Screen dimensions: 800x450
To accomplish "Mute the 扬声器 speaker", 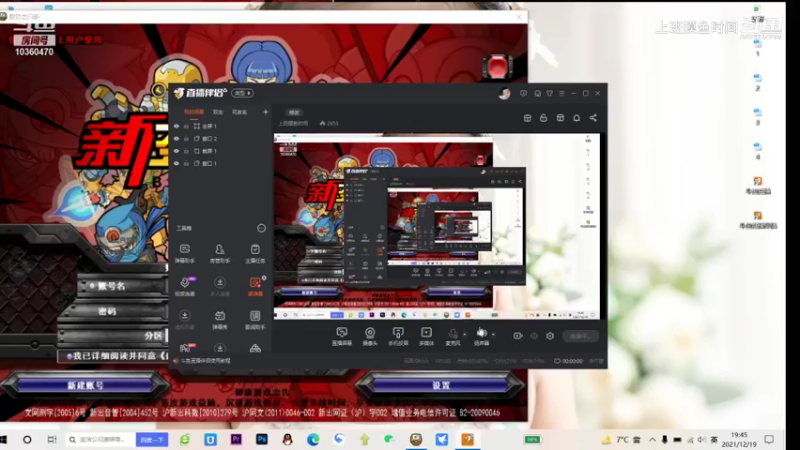I will click(x=481, y=336).
